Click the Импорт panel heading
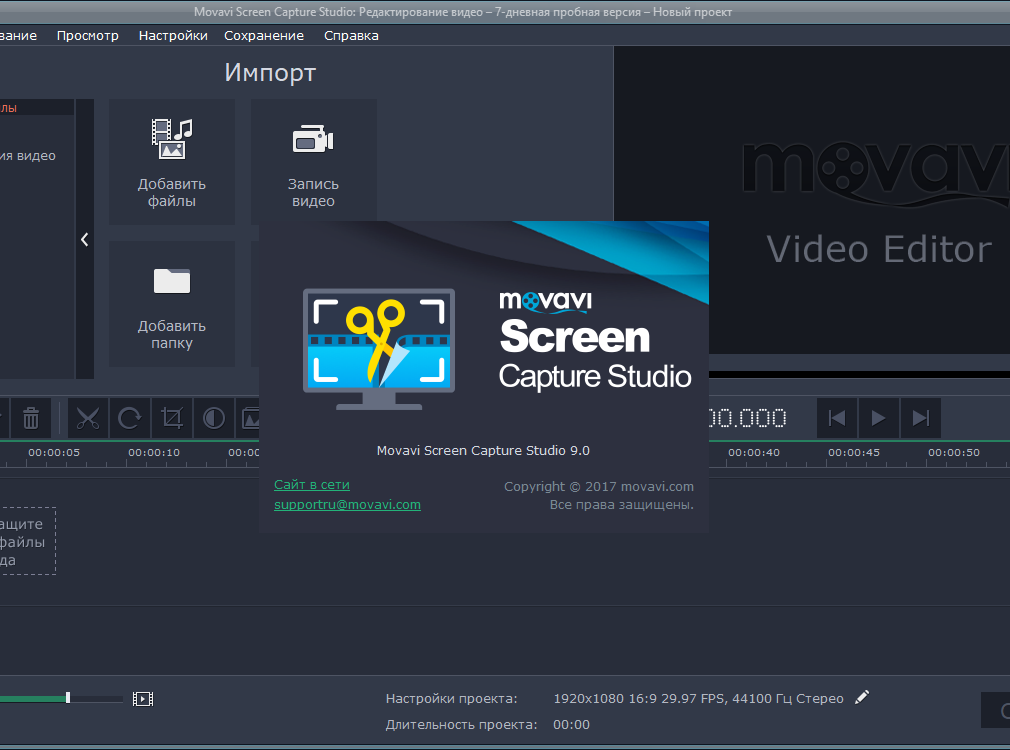 [x=270, y=73]
